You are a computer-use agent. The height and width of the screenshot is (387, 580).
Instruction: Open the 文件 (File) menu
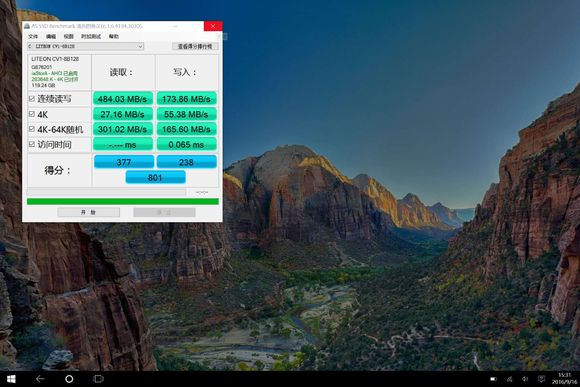[x=33, y=36]
